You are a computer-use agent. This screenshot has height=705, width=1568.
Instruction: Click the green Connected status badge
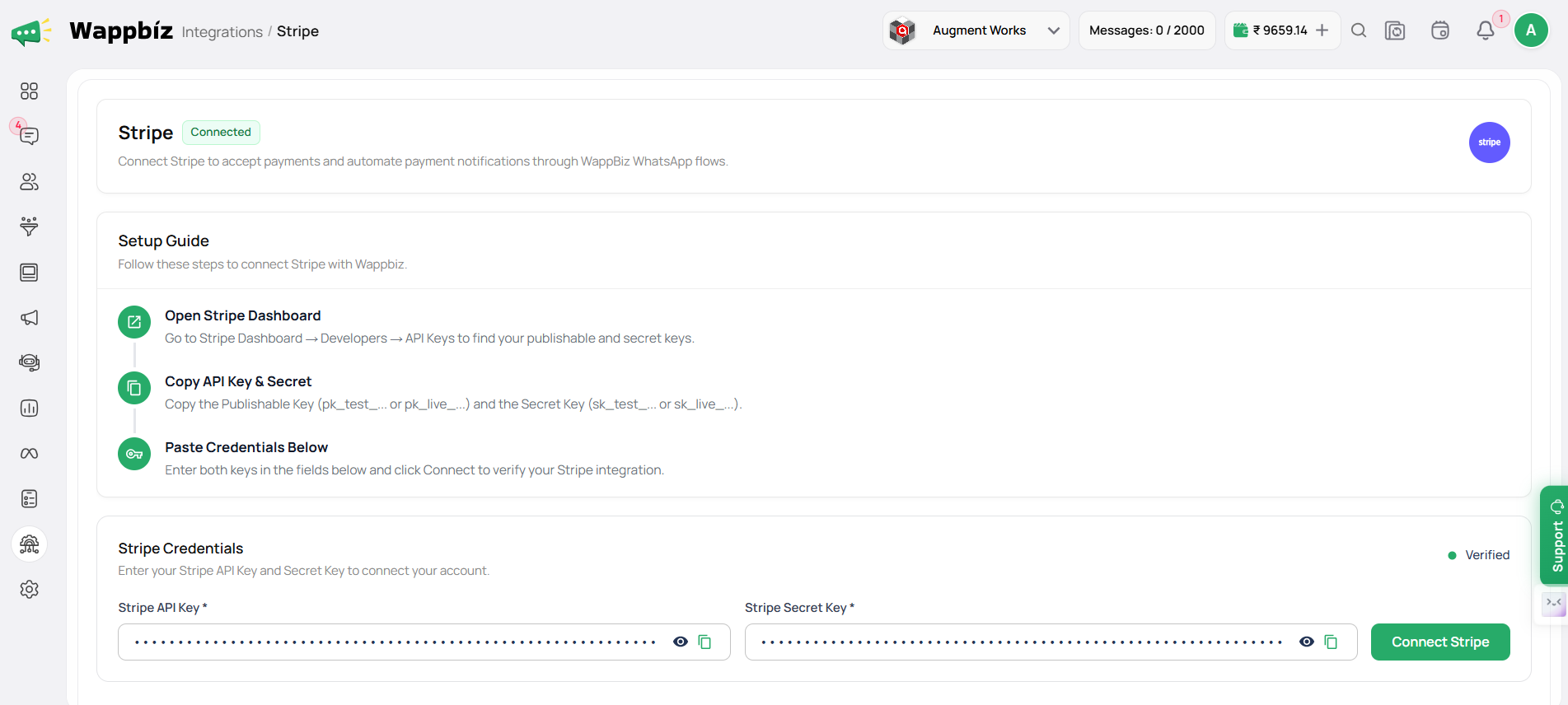pyautogui.click(x=221, y=132)
